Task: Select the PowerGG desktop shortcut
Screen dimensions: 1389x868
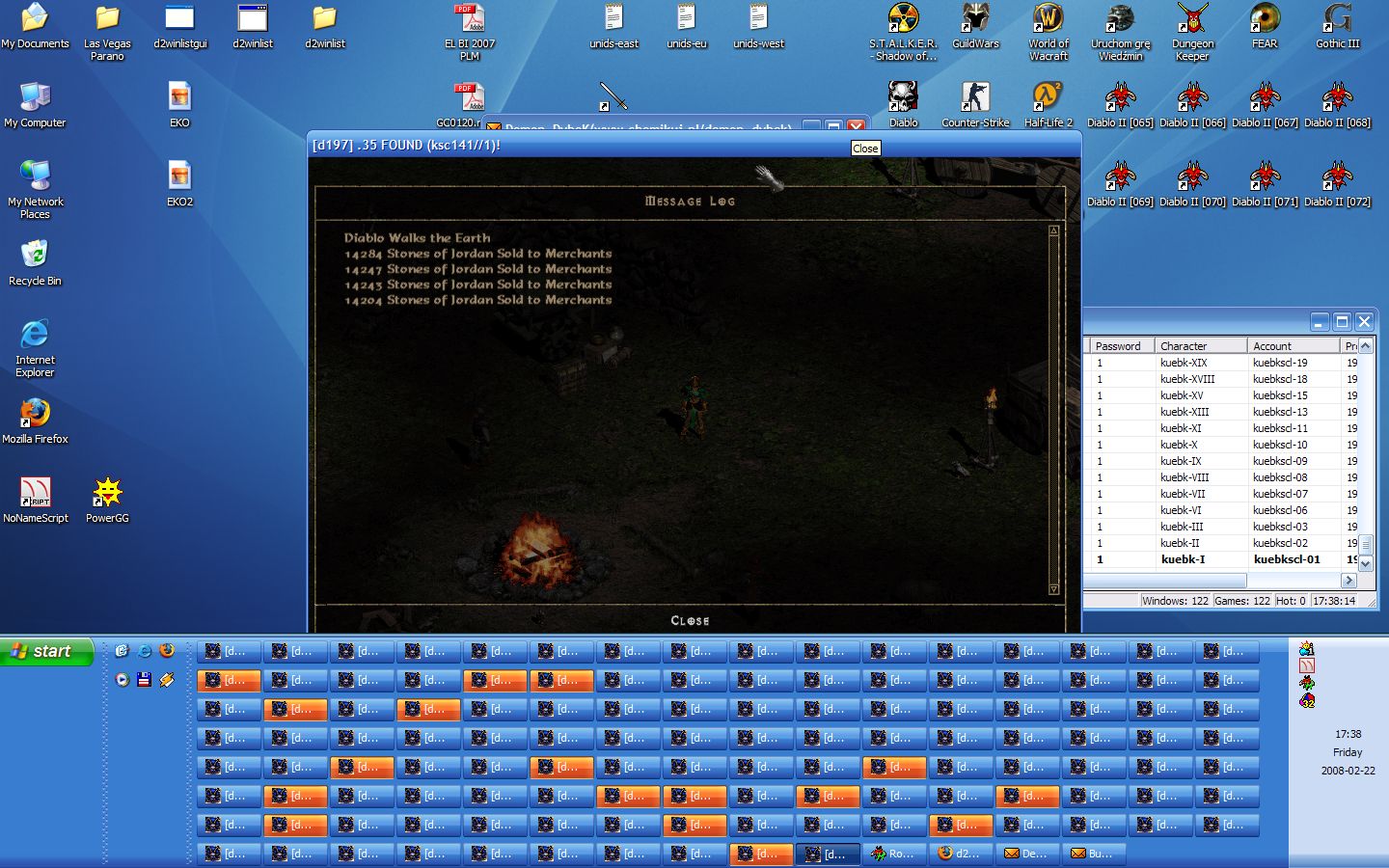Action: coord(107,500)
